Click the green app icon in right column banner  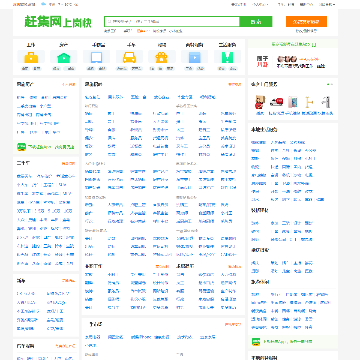pos(256,341)
